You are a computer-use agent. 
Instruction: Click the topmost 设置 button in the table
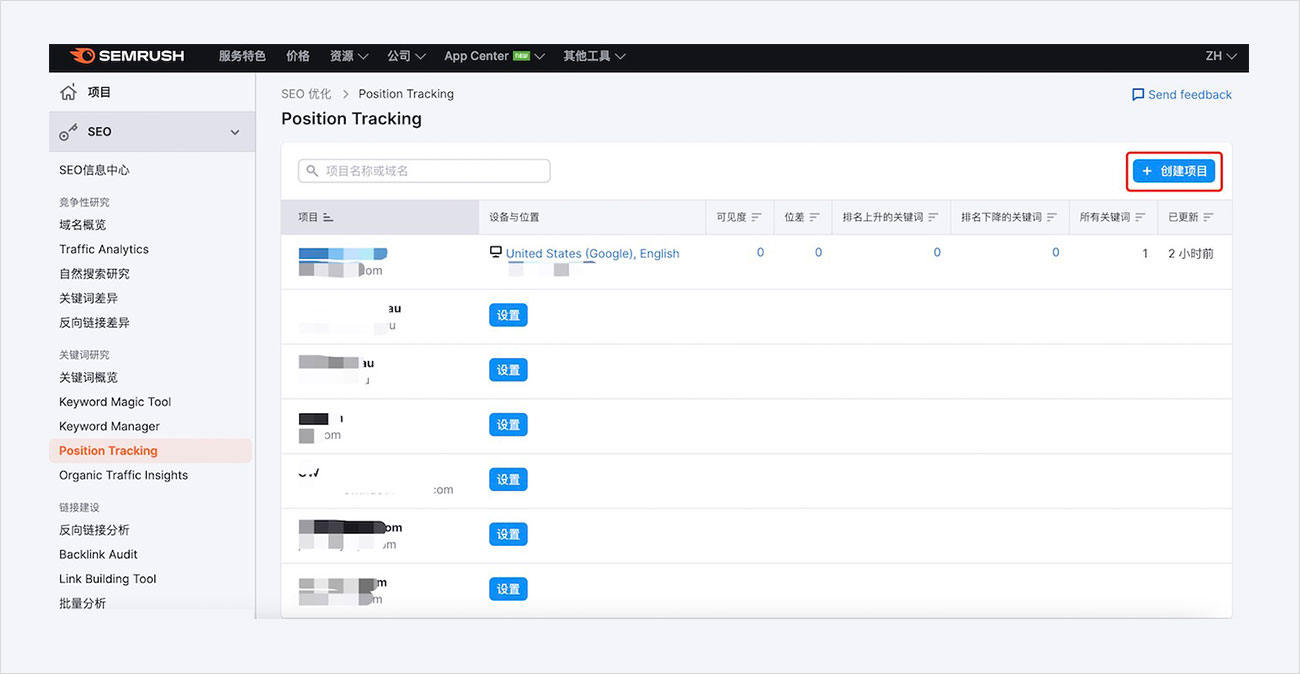(508, 315)
